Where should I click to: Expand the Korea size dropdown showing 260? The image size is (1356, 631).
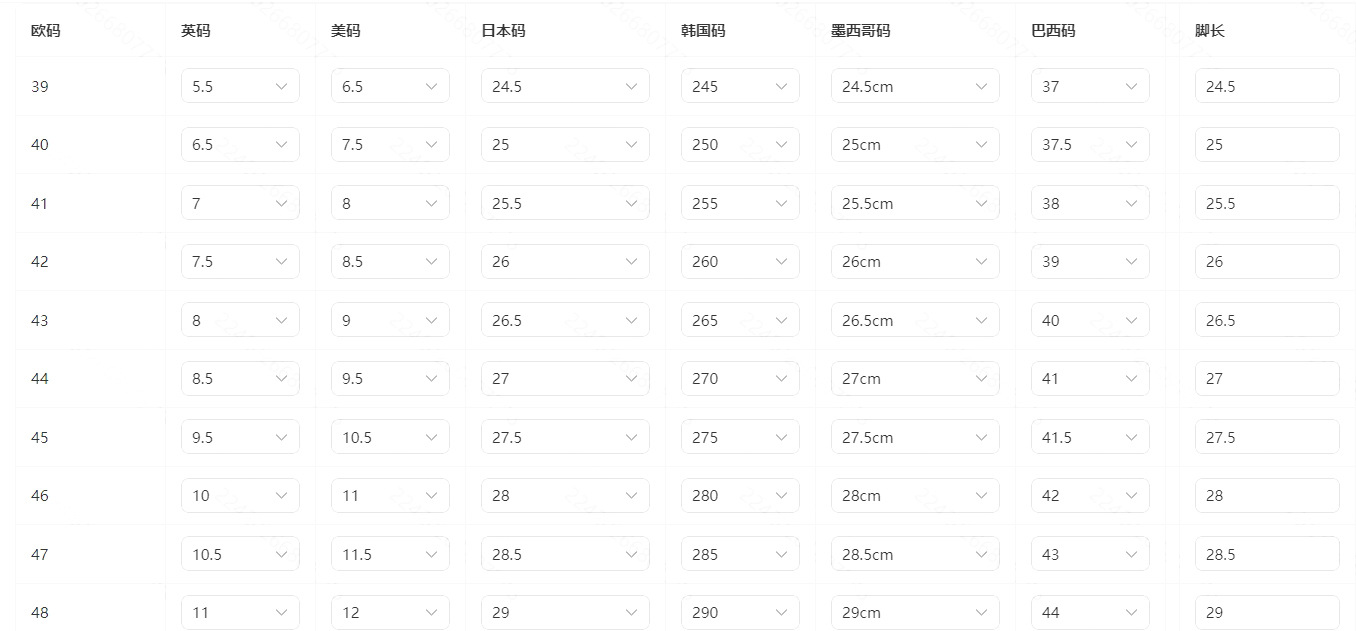pos(740,262)
